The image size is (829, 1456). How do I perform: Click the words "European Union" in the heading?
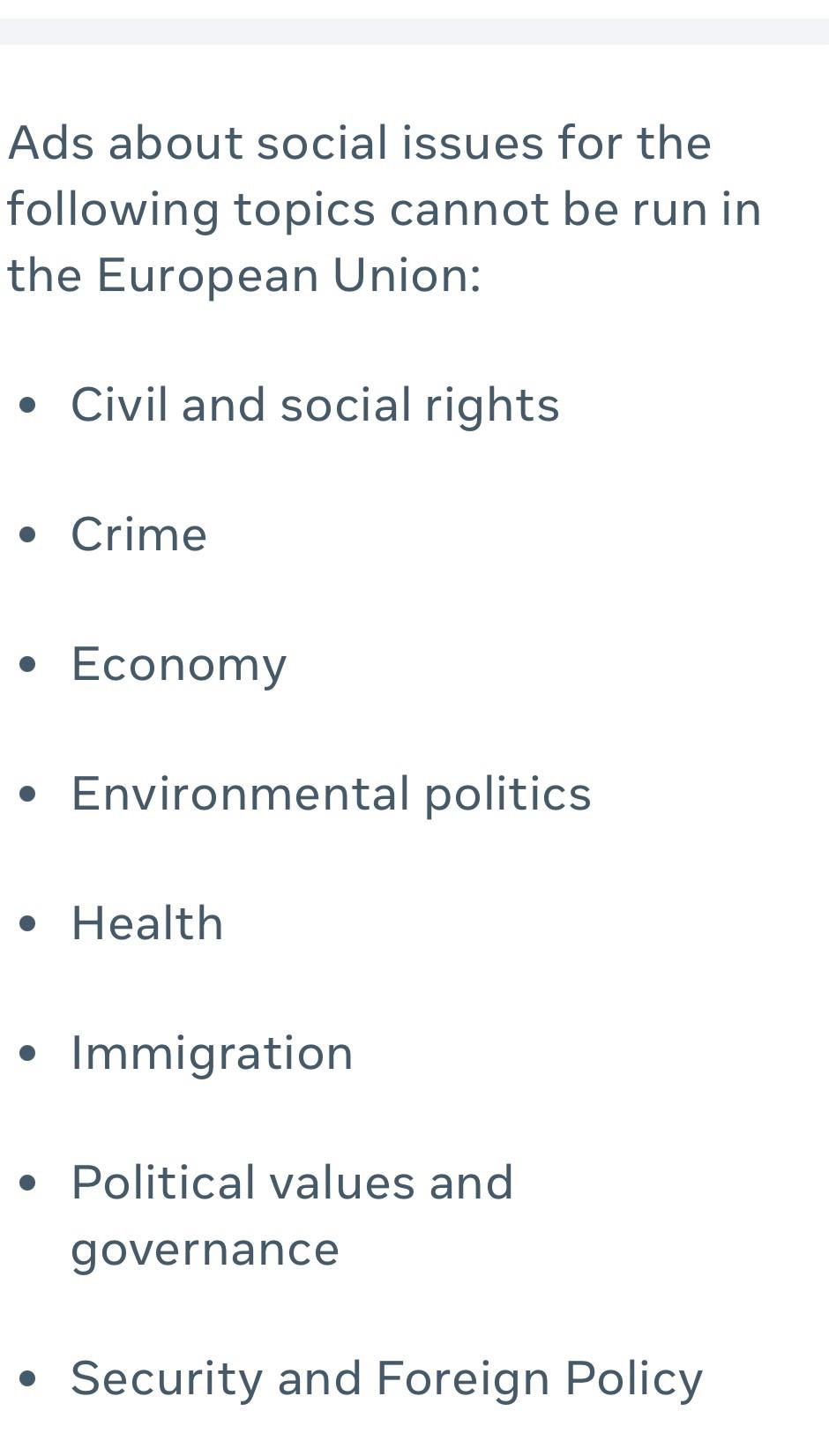288,275
